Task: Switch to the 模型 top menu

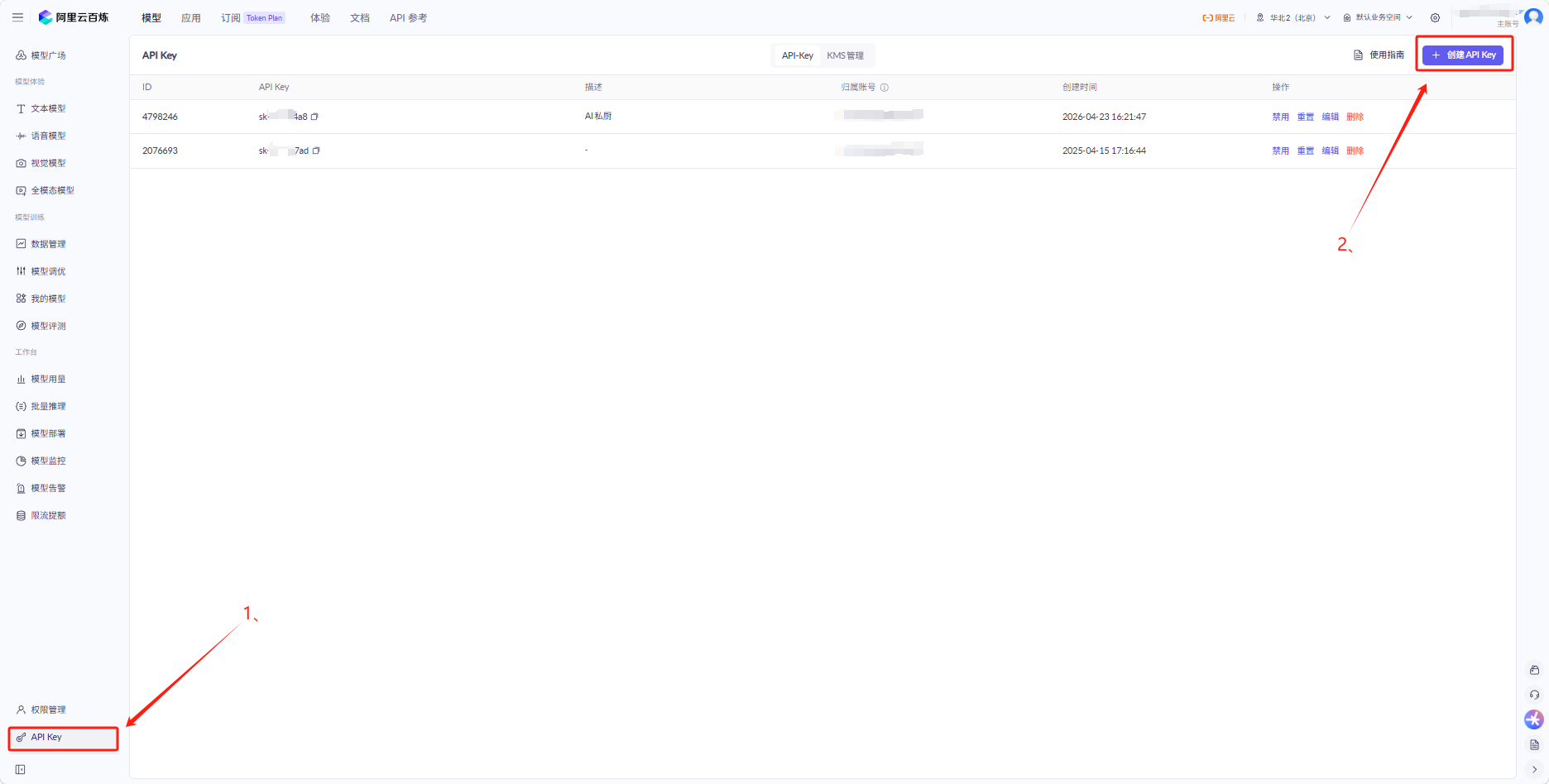Action: [151, 17]
